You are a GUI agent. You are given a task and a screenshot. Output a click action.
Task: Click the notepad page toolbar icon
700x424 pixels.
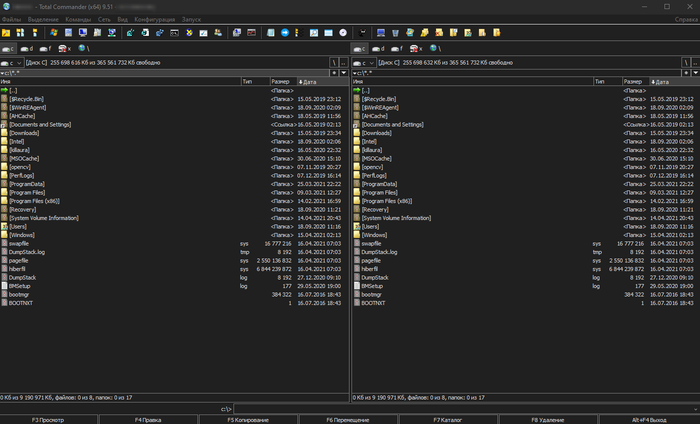[x=271, y=33]
